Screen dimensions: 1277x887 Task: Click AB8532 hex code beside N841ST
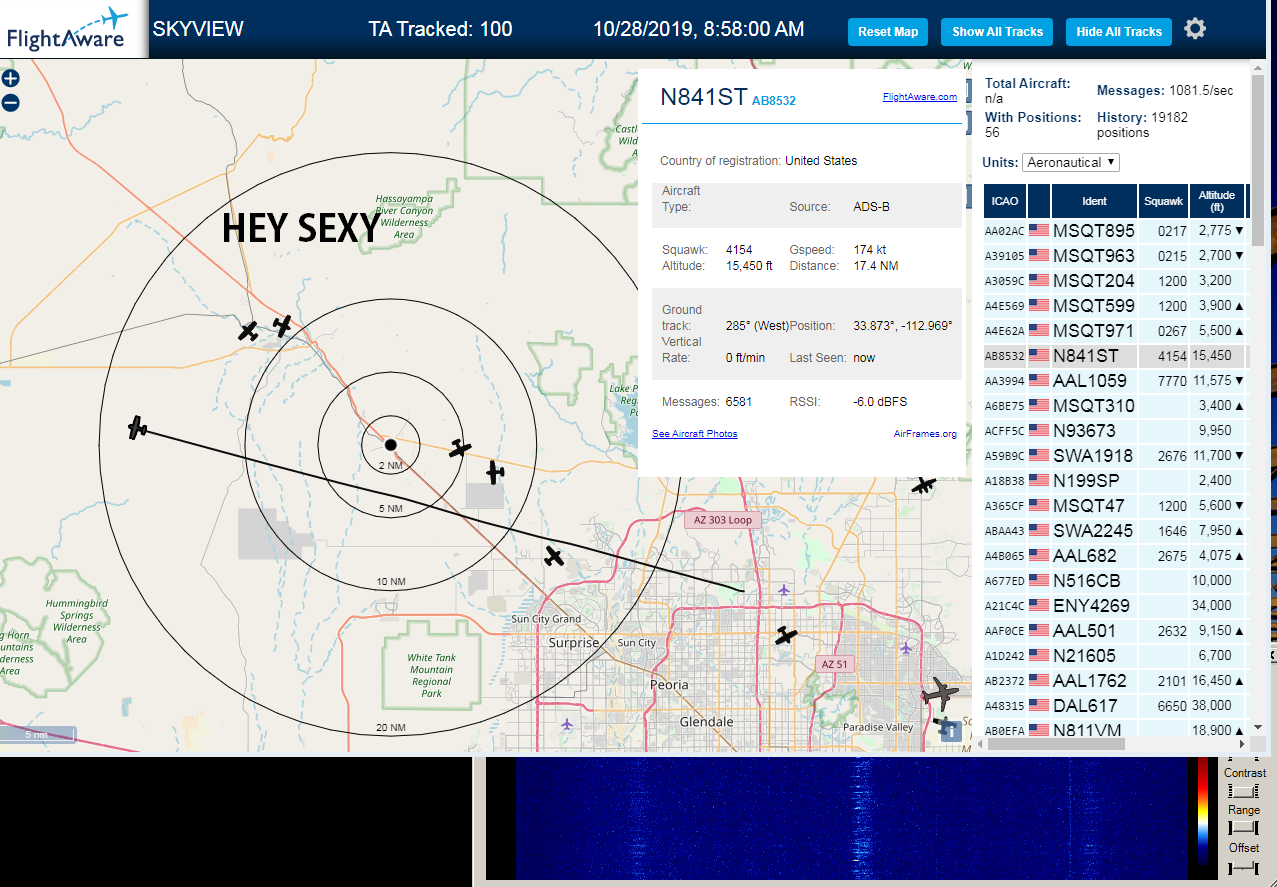point(773,100)
